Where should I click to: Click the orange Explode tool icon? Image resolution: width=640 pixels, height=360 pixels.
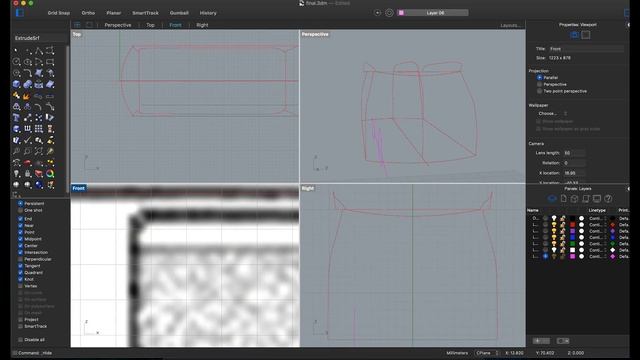click(x=27, y=96)
